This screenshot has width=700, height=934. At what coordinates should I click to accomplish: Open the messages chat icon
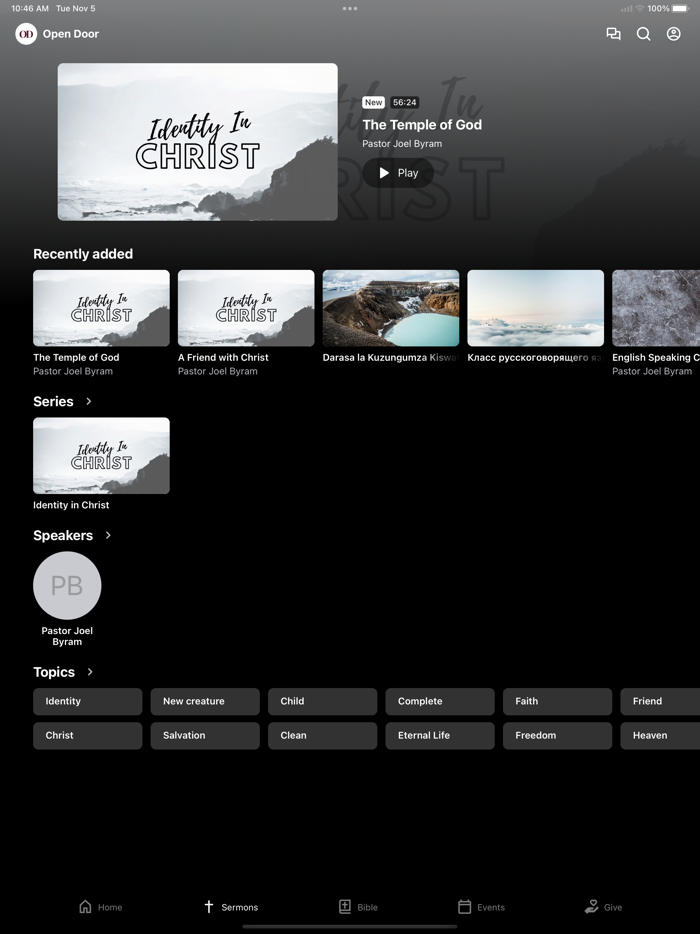613,34
